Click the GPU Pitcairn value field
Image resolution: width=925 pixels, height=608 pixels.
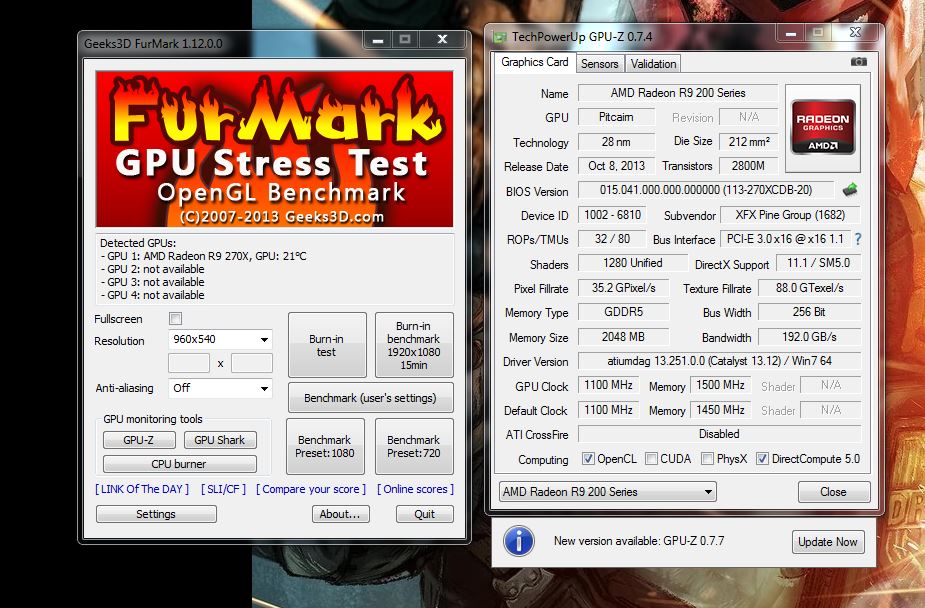coord(616,117)
